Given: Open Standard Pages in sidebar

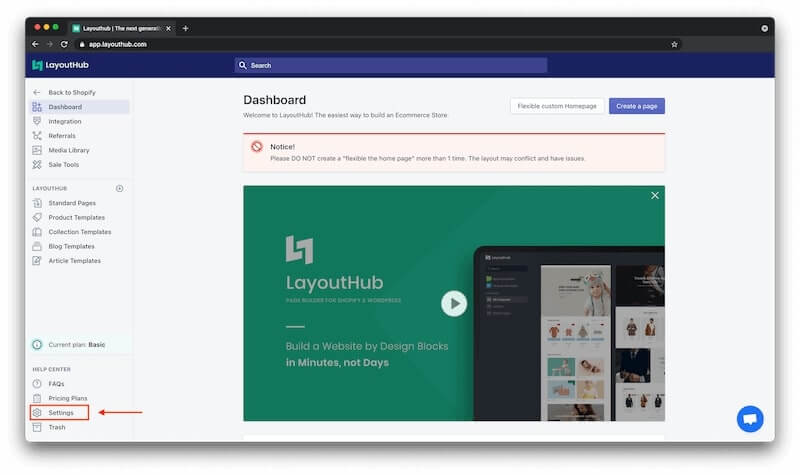Looking at the screenshot, I should [72, 203].
